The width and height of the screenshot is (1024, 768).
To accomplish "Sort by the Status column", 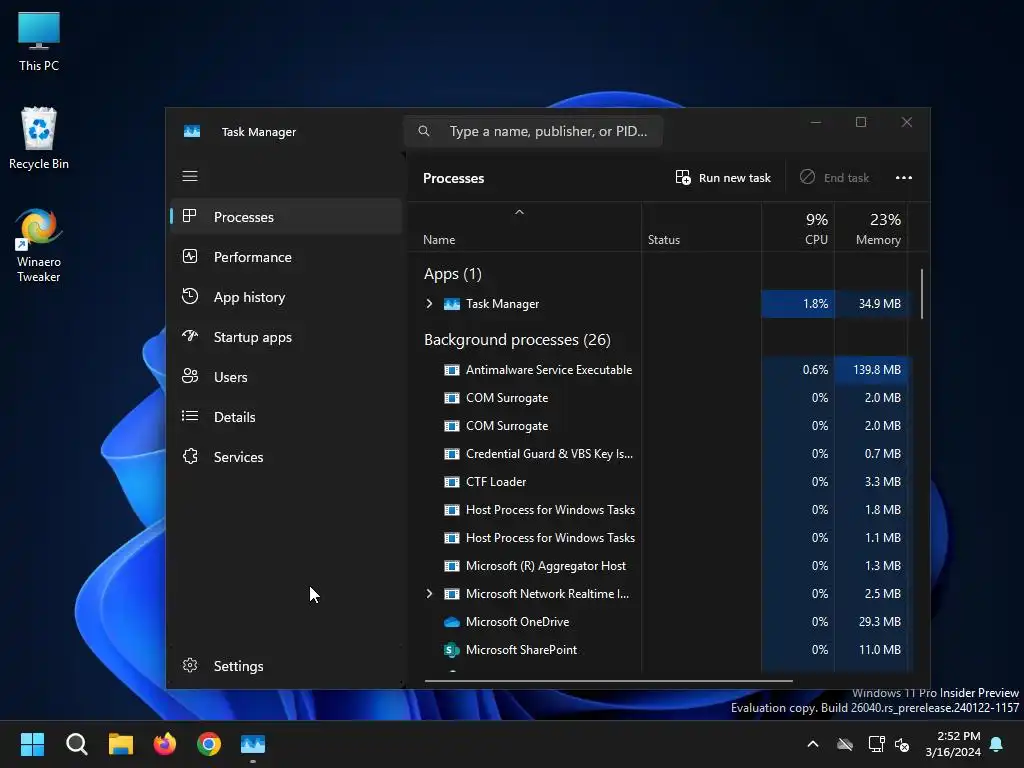I will pos(701,227).
